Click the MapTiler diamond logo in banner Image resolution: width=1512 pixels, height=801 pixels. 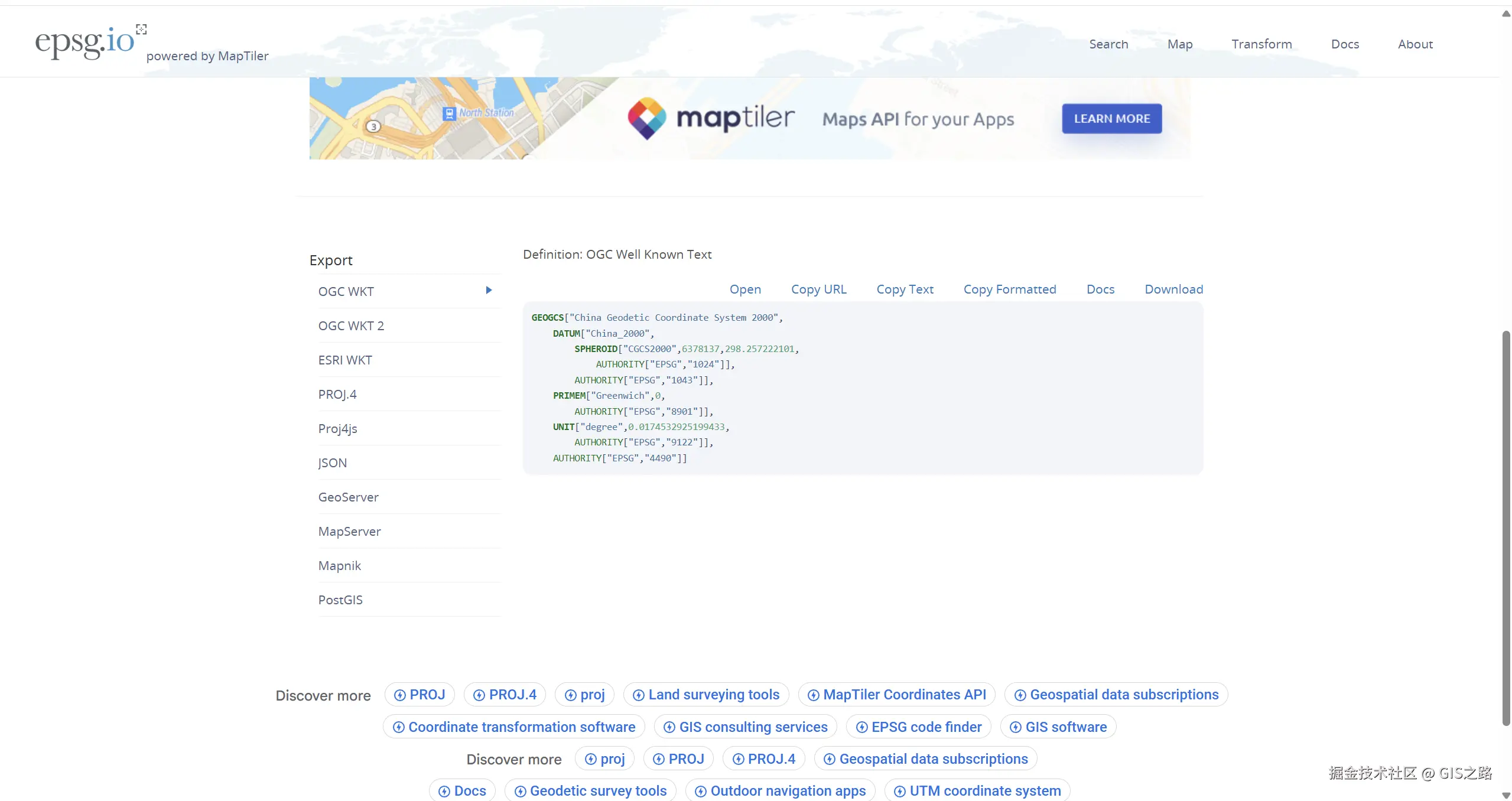click(x=646, y=118)
